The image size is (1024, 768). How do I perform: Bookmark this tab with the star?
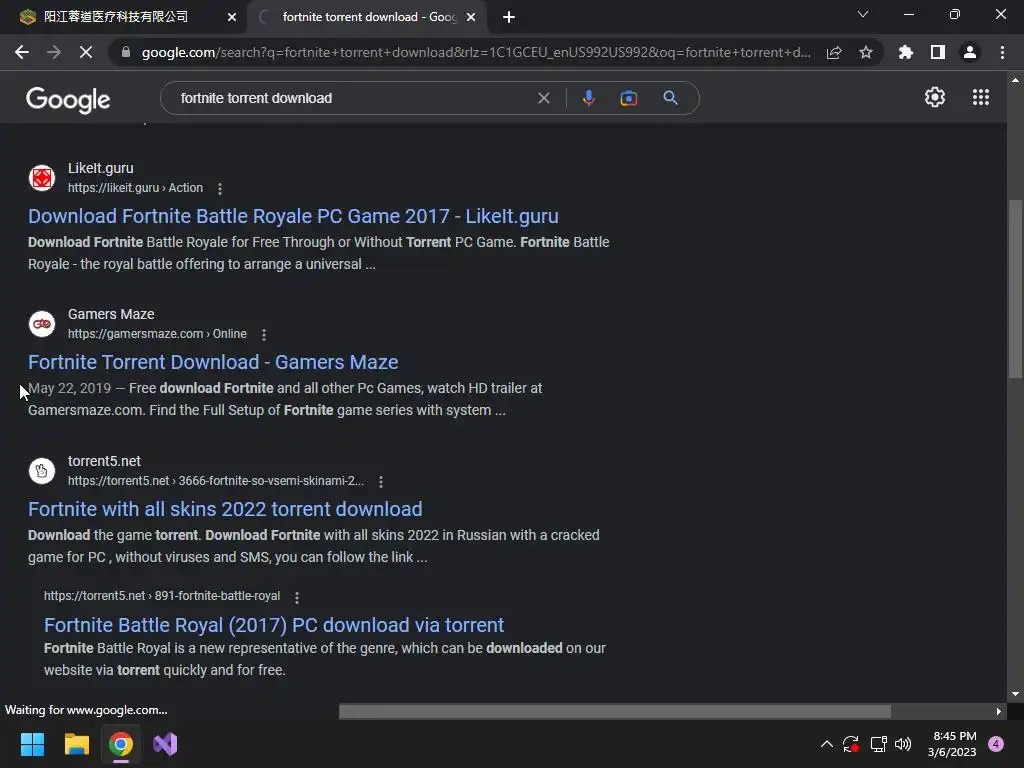866,52
